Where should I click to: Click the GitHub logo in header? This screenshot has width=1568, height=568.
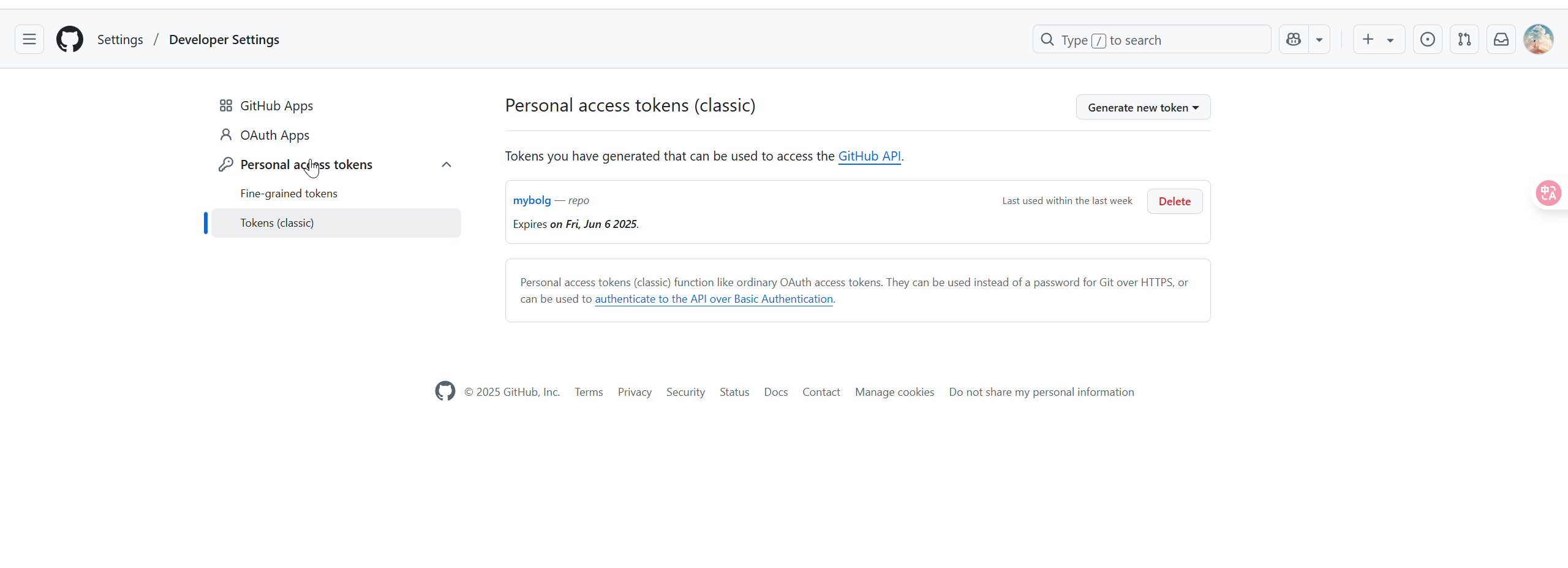70,40
